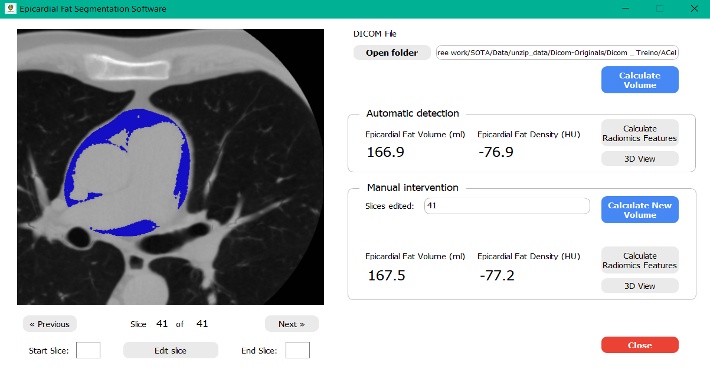The height and width of the screenshot is (389, 710).
Task: Minimize the Epicardial Fat Segmentation window
Action: (x=625, y=9)
